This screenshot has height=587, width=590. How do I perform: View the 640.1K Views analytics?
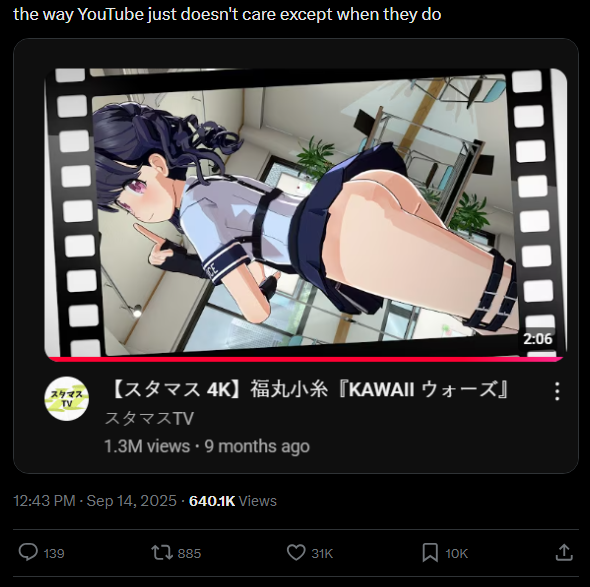click(233, 501)
